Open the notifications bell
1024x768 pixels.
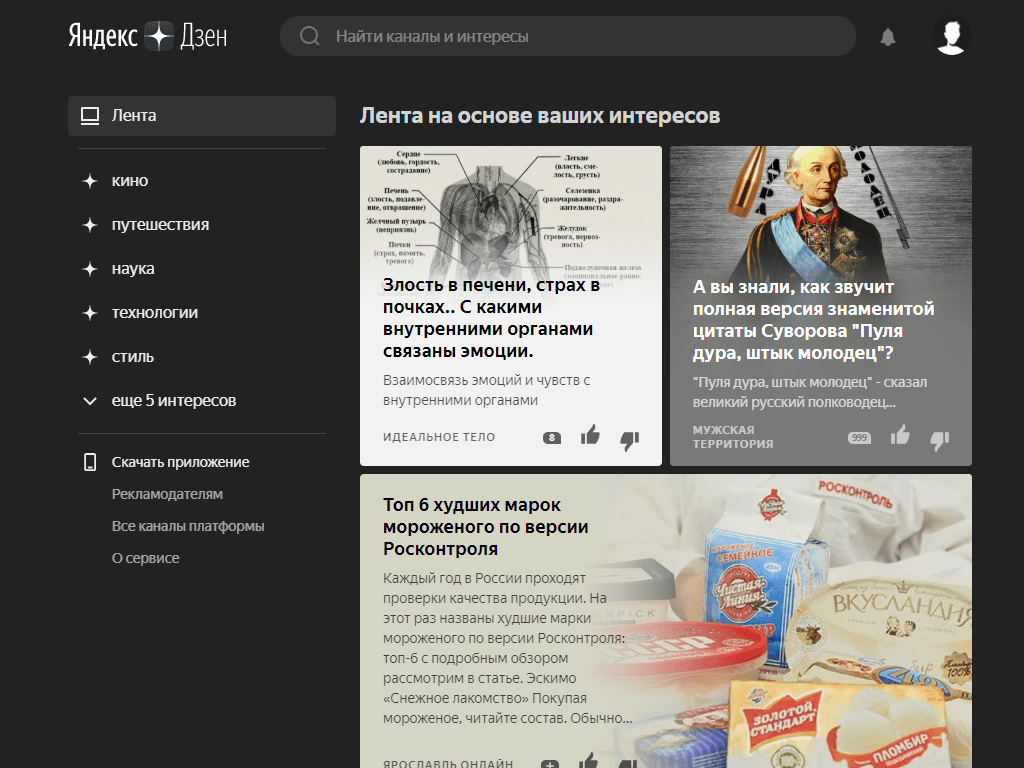[888, 37]
